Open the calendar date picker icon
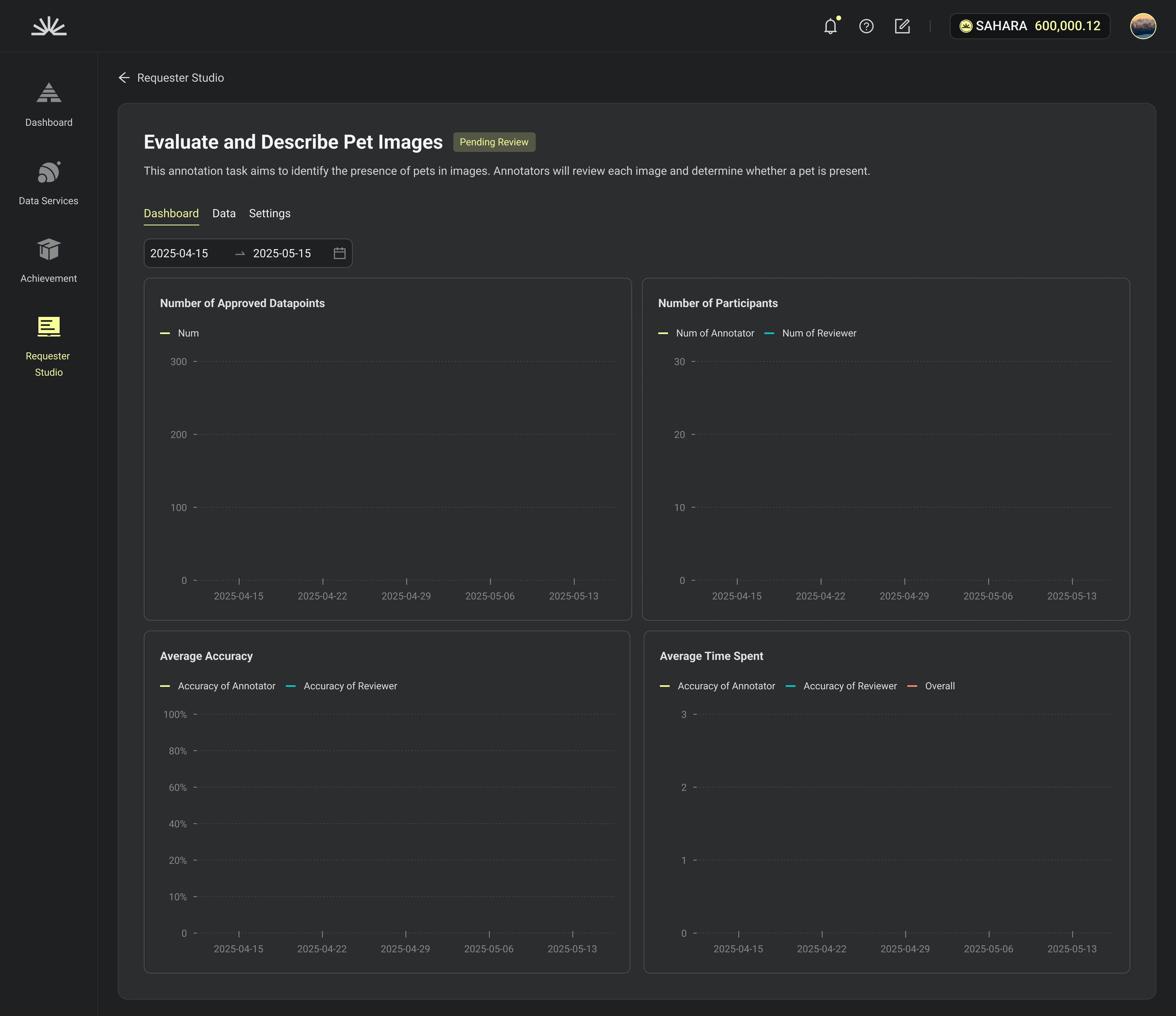Viewport: 1176px width, 1016px height. [339, 253]
